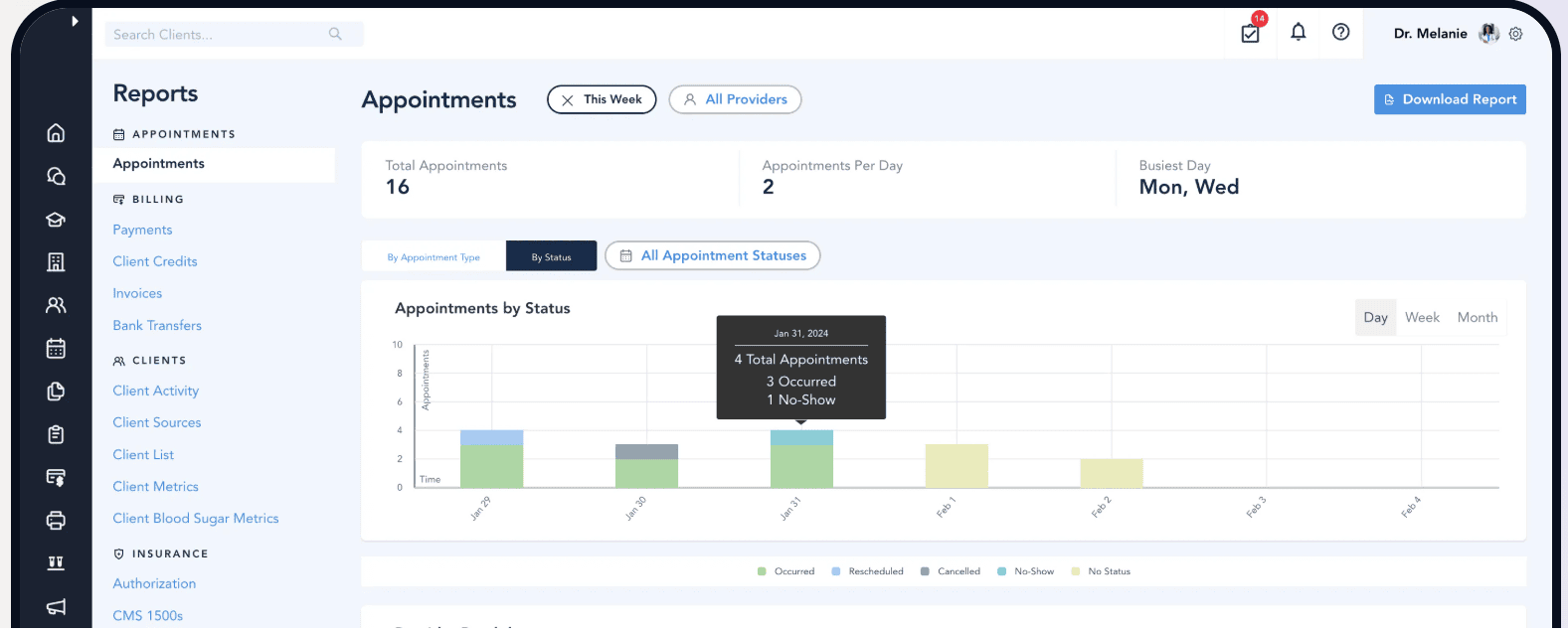Select the By Status tab

pos(551,256)
